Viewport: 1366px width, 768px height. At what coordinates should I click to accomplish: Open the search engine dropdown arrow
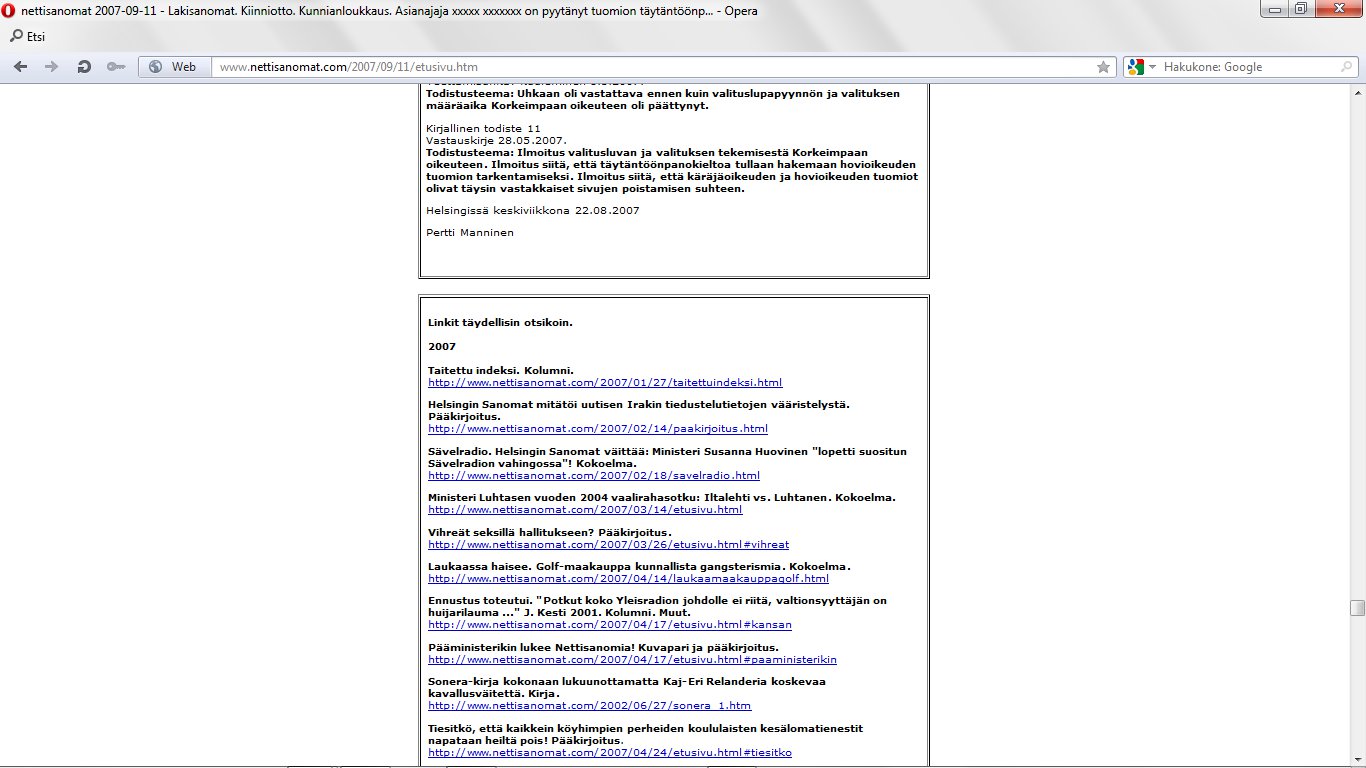coord(1152,67)
